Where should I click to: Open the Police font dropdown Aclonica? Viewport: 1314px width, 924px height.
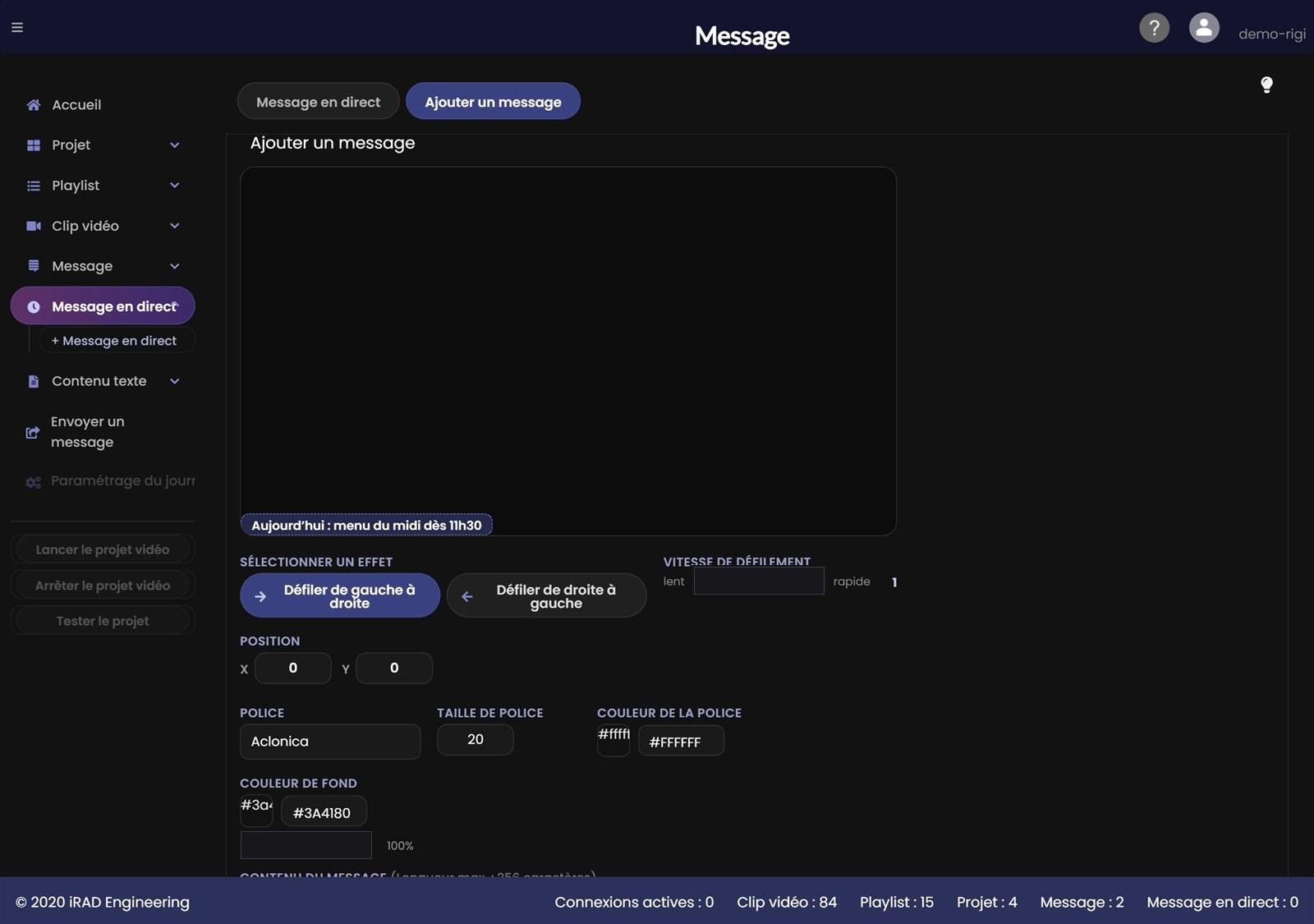[x=330, y=742]
